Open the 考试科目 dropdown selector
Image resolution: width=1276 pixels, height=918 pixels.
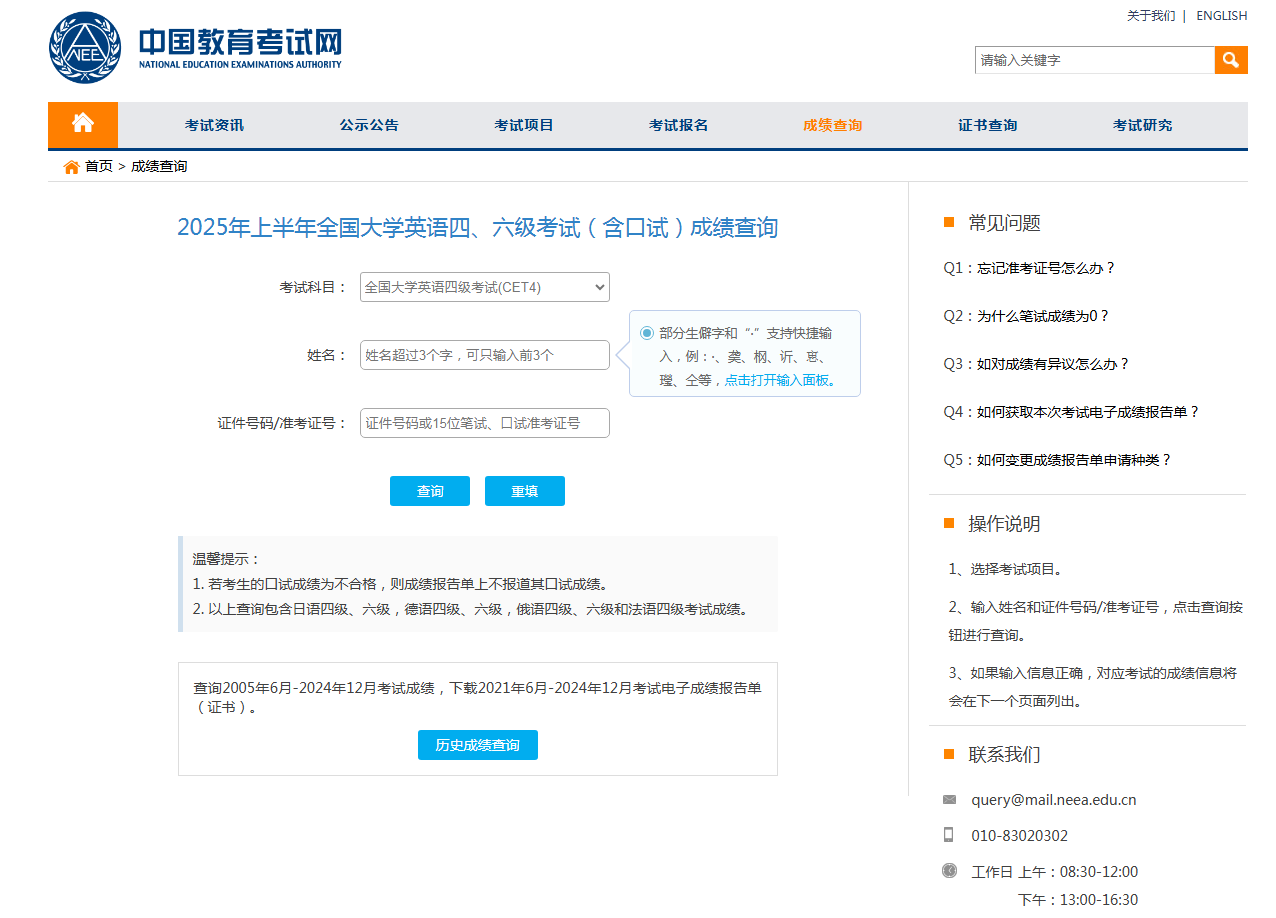point(485,287)
